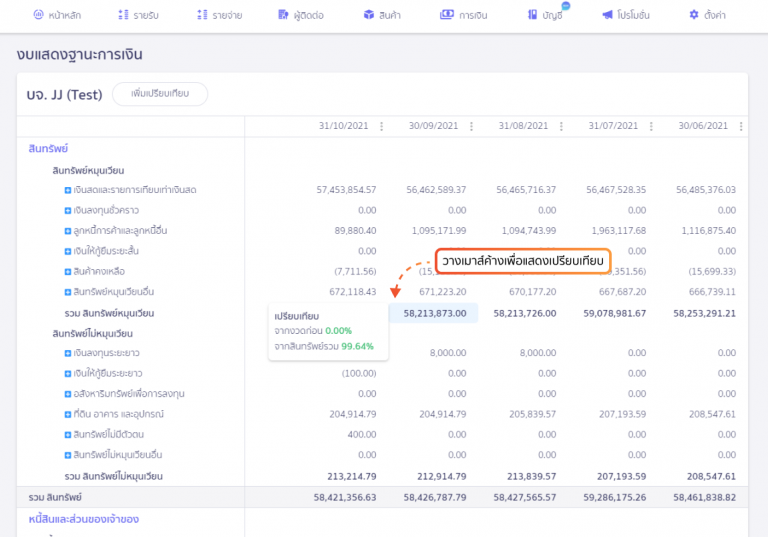Image resolution: width=768 pixels, height=537 pixels.
Task: Open three-dot menu for 31/07/2021 column
Action: 652,127
